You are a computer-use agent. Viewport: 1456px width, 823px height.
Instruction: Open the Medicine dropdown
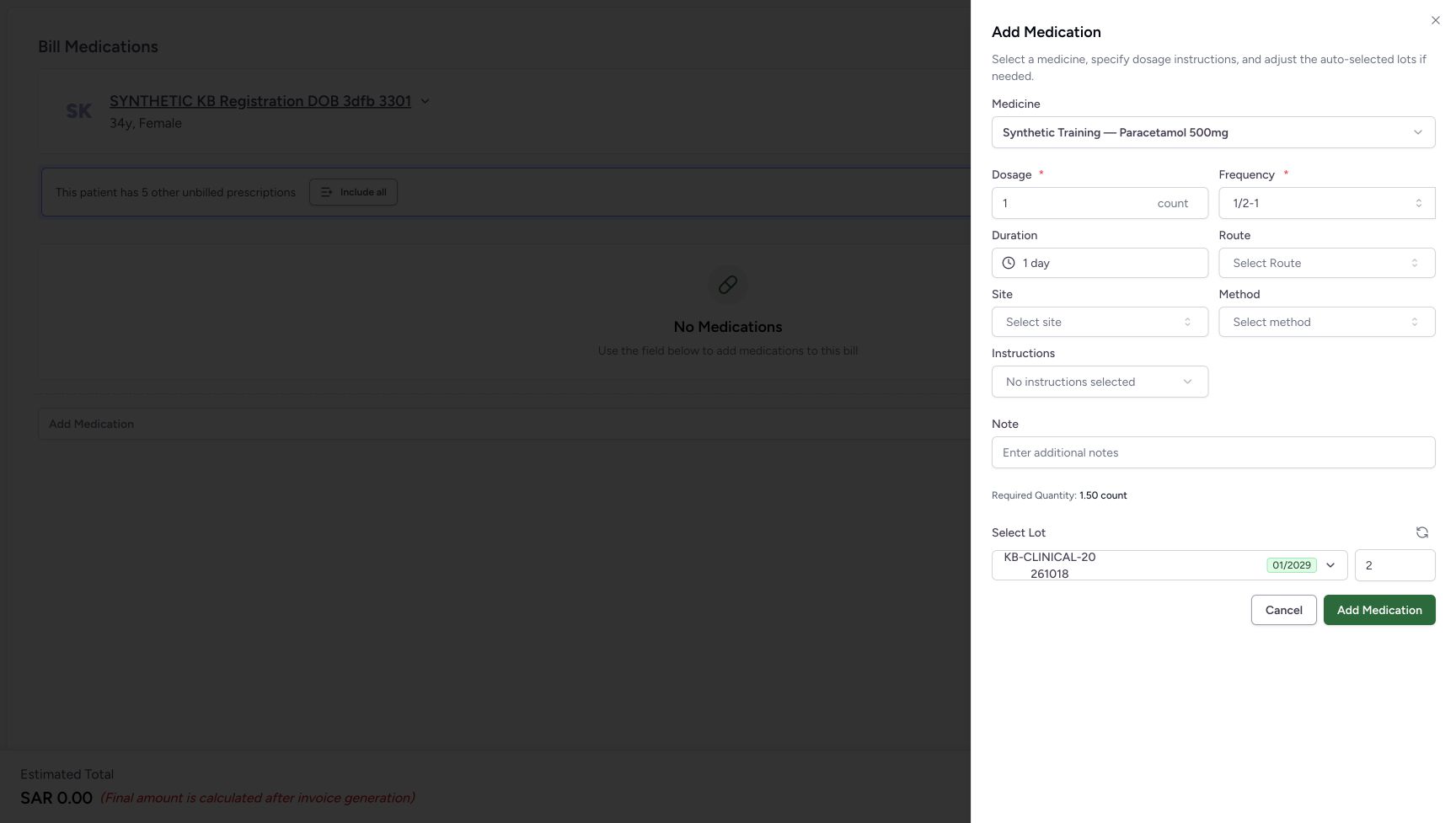point(1213,132)
